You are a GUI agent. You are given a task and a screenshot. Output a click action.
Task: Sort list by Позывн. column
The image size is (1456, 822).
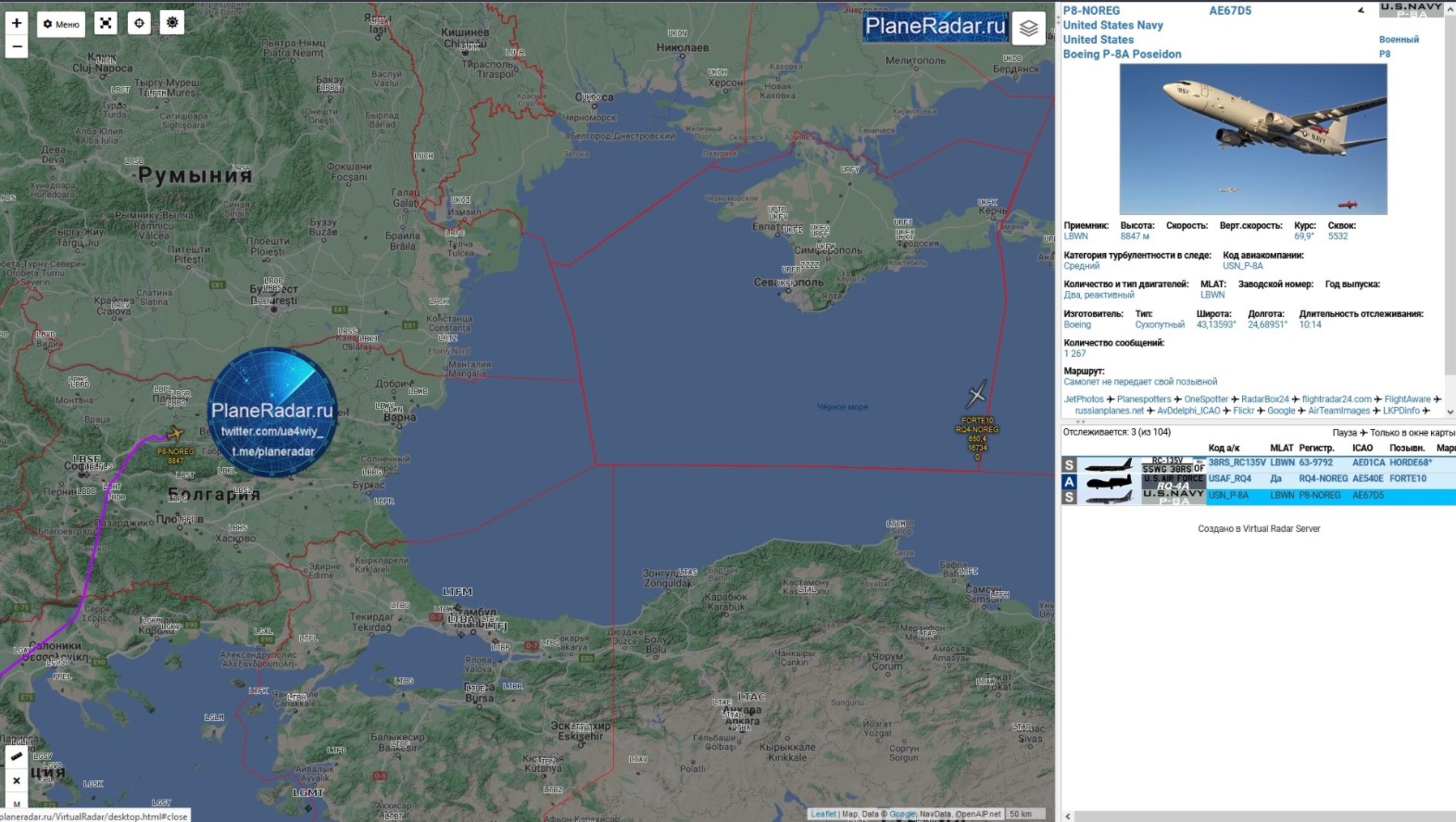[1407, 448]
